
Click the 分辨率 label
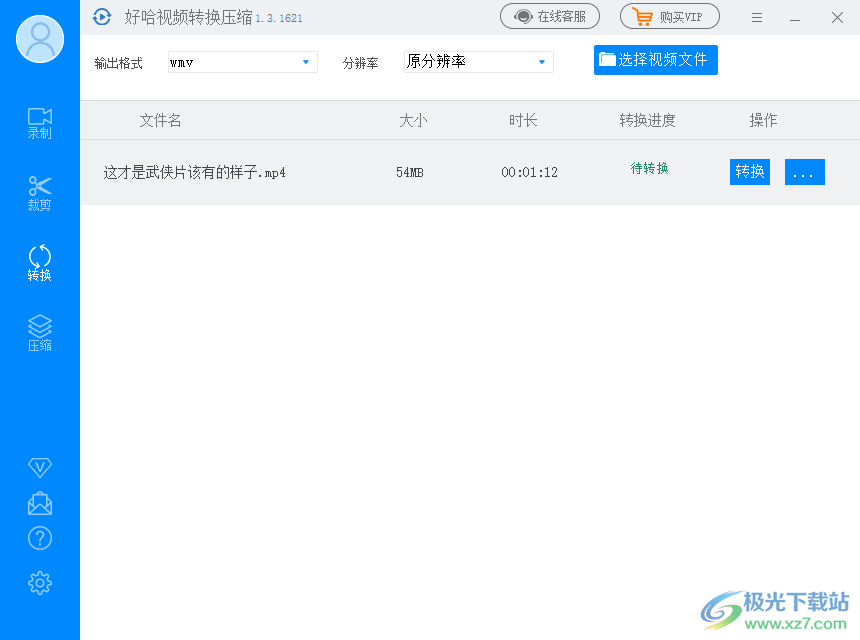360,63
